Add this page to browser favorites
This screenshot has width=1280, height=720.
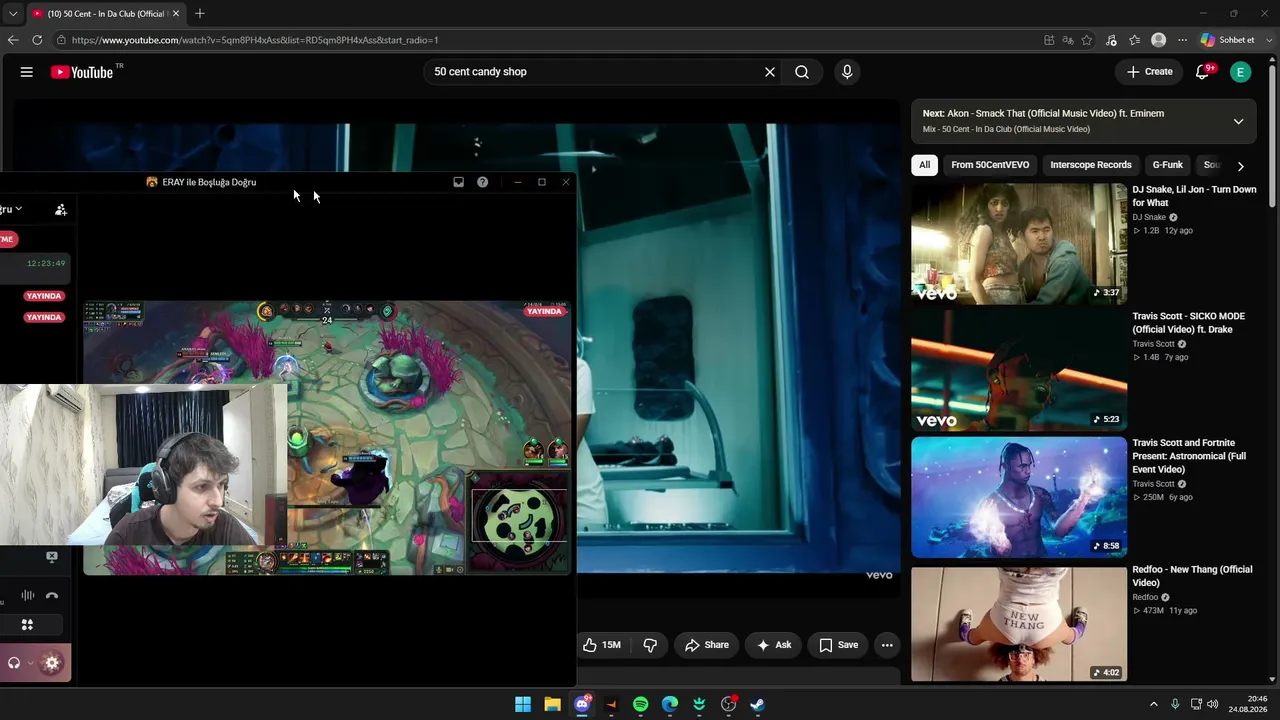[x=1087, y=40]
